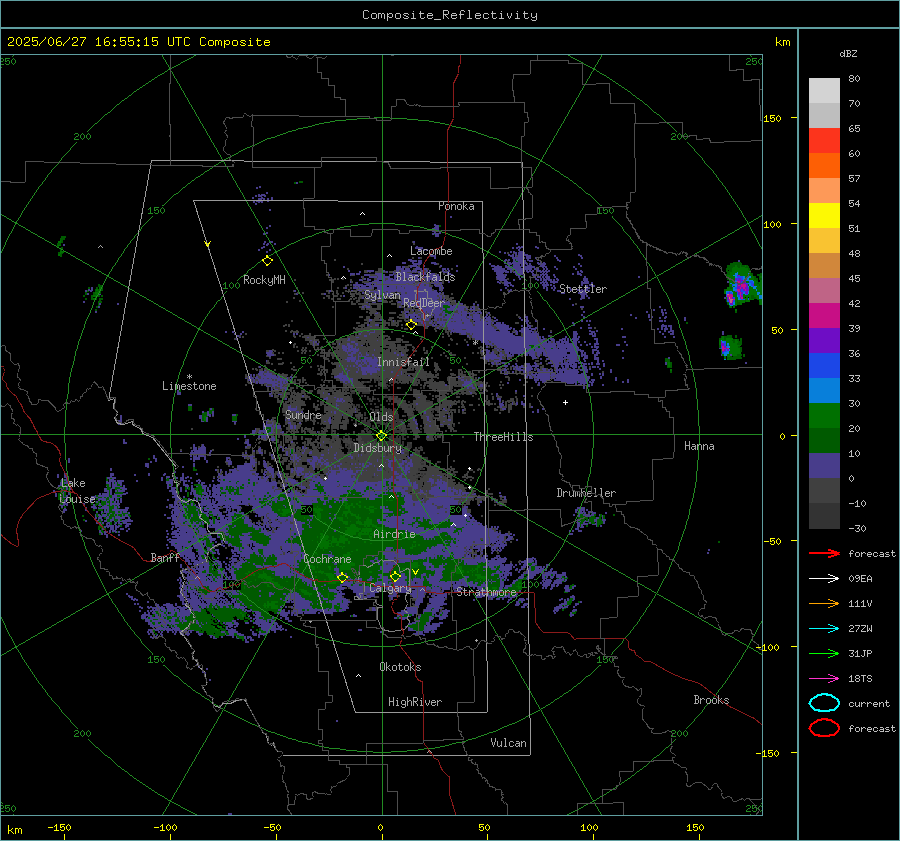Click the Banff town label
Image resolution: width=900 pixels, height=841 pixels.
(165, 558)
